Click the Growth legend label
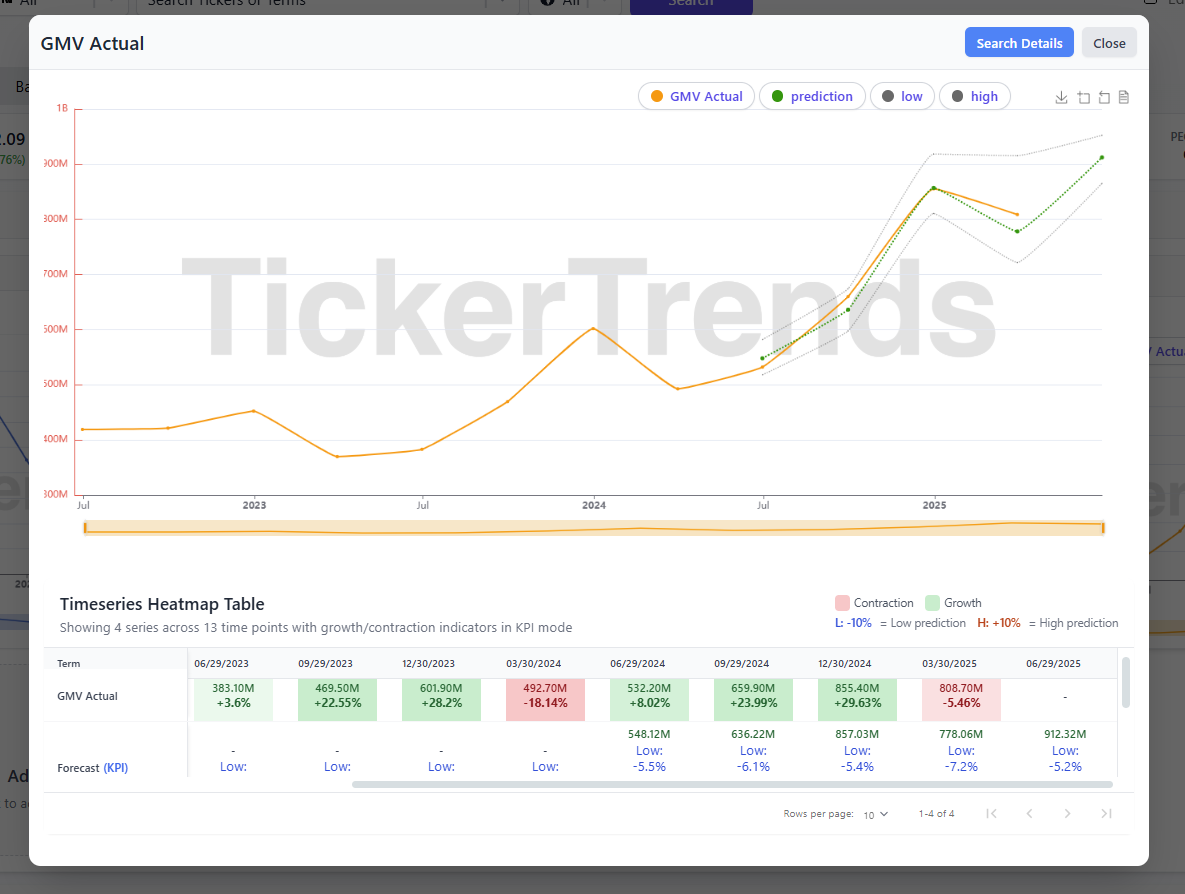The height and width of the screenshot is (894, 1185). click(x=963, y=603)
